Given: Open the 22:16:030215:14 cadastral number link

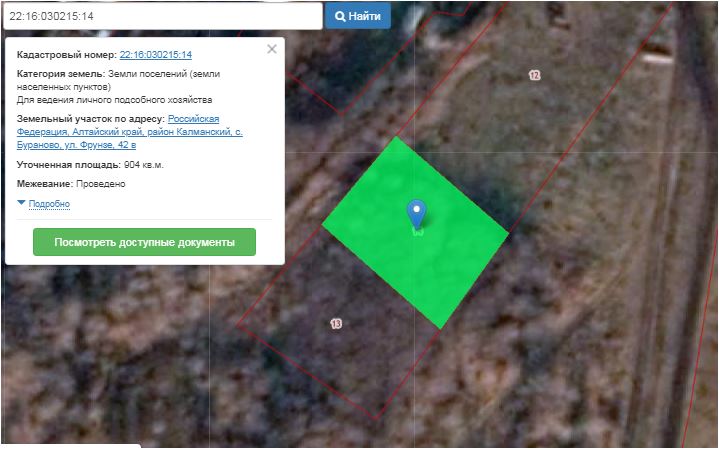Looking at the screenshot, I should click(x=155, y=55).
